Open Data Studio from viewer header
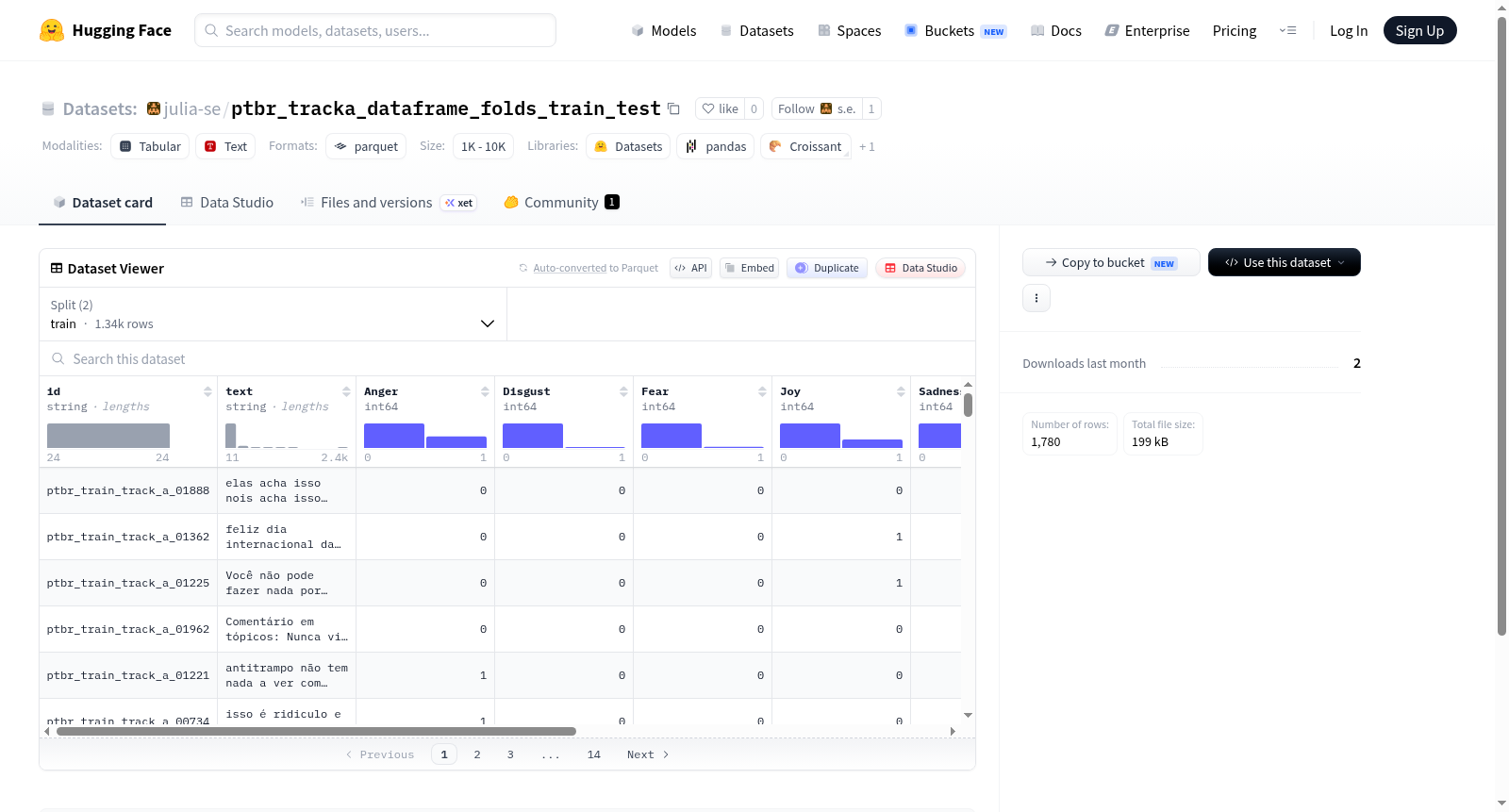 [x=920, y=268]
